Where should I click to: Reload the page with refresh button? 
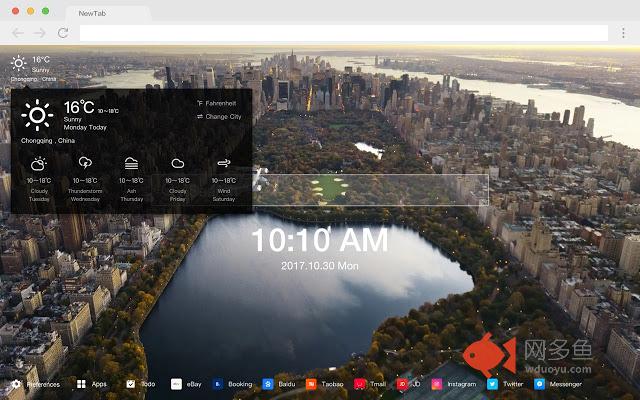pos(62,33)
